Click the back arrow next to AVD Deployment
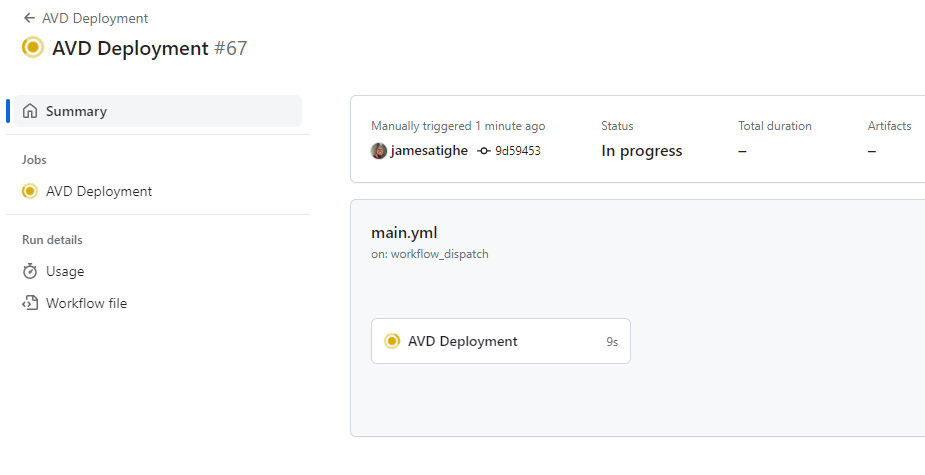Viewport: 925px width, 475px height. 28,18
